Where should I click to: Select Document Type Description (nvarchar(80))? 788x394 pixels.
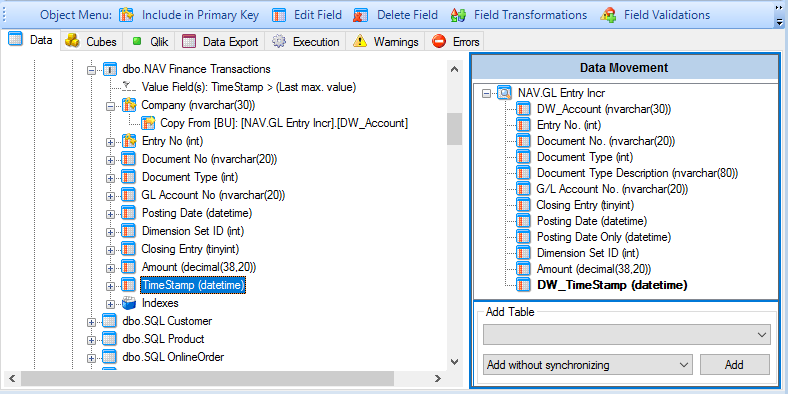[x=637, y=173]
